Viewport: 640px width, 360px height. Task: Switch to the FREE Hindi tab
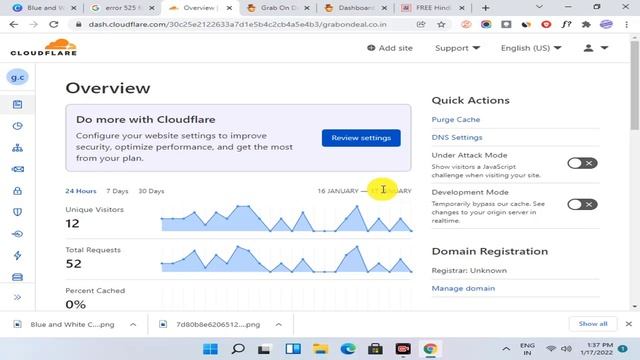433,8
